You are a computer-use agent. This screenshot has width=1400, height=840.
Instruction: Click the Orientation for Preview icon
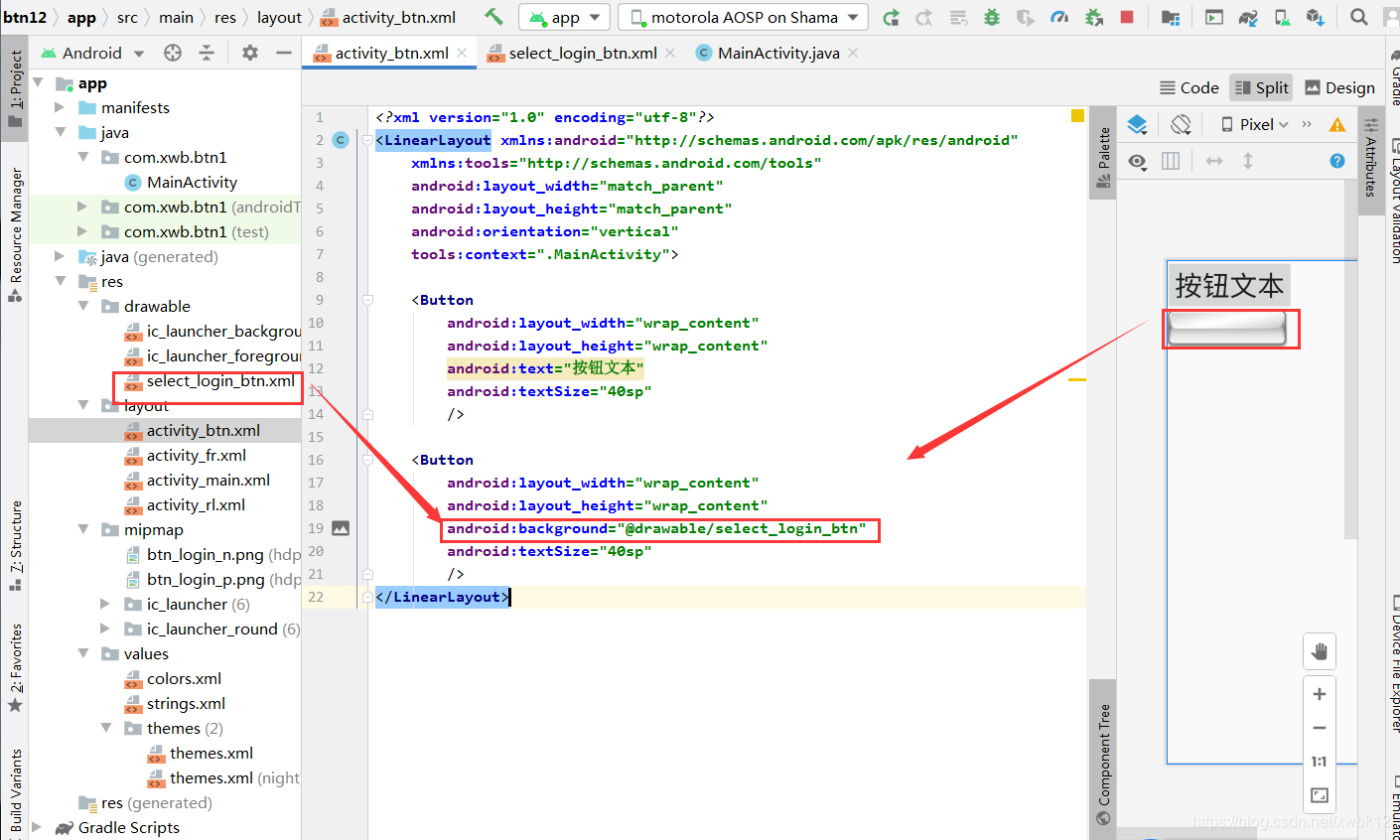pyautogui.click(x=1181, y=124)
